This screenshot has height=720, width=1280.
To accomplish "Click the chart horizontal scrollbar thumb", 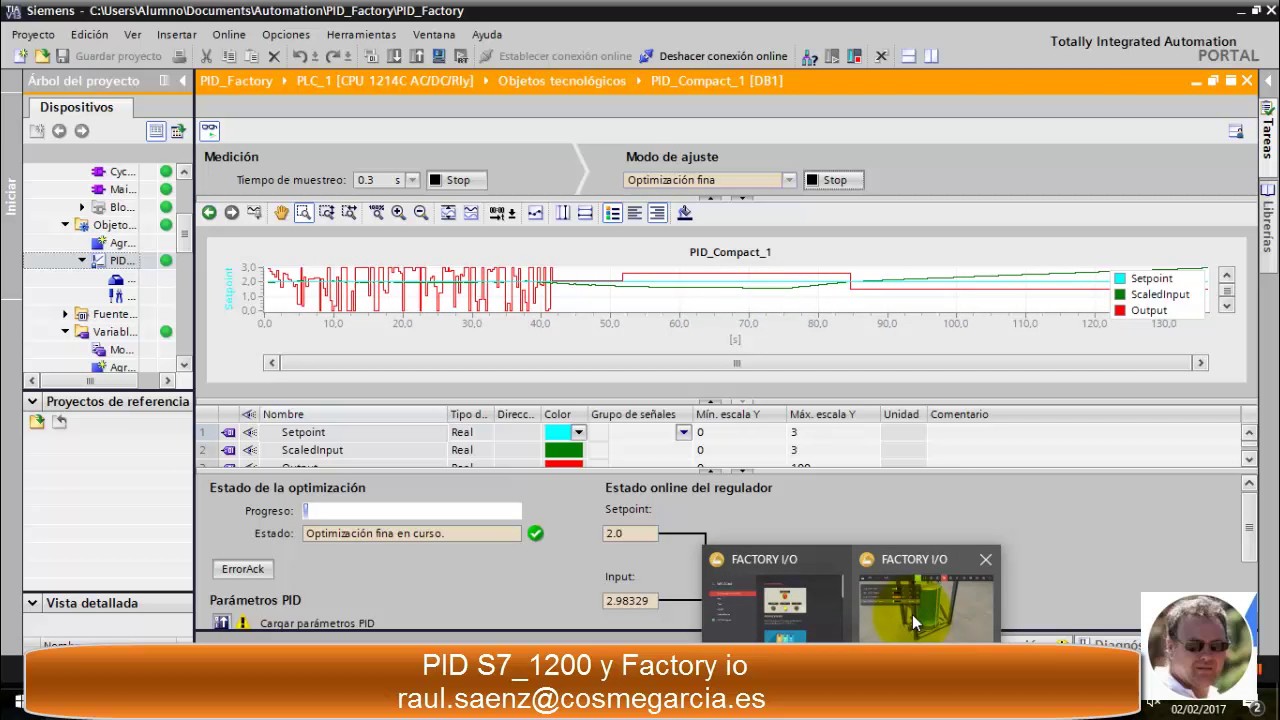I will tap(737, 363).
